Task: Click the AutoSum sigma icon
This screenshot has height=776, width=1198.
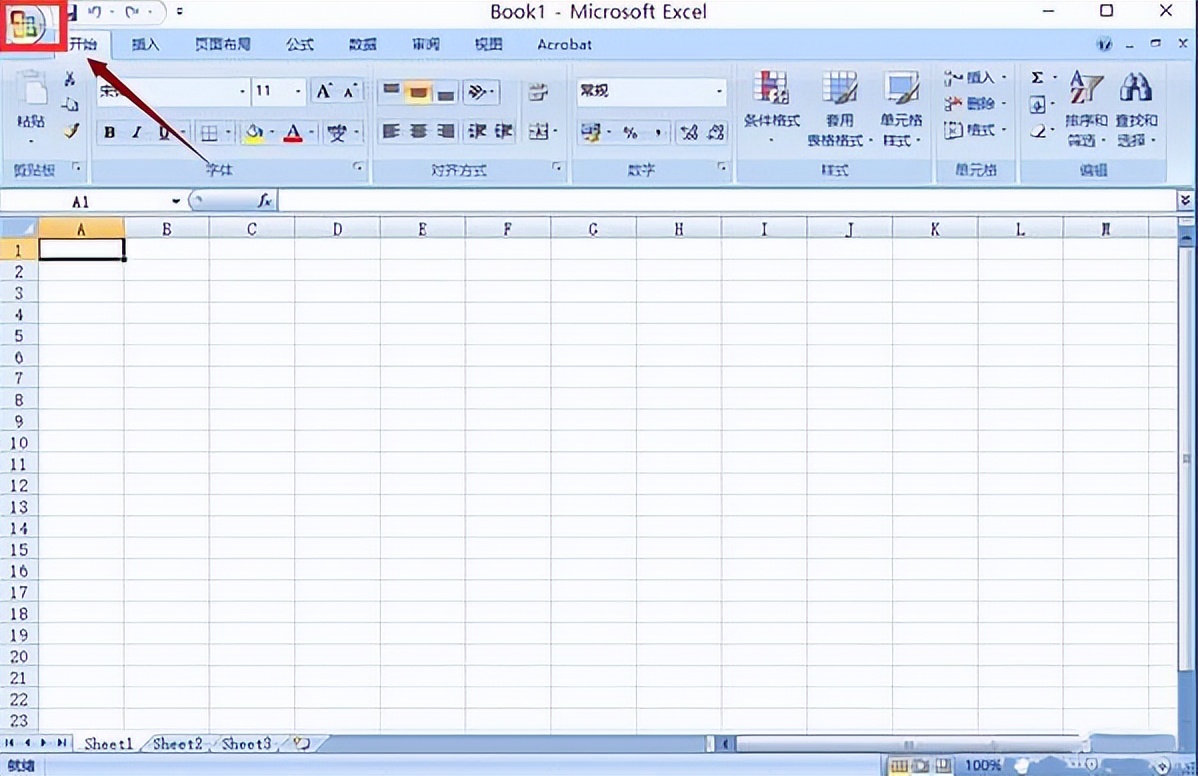Action: [x=1037, y=78]
